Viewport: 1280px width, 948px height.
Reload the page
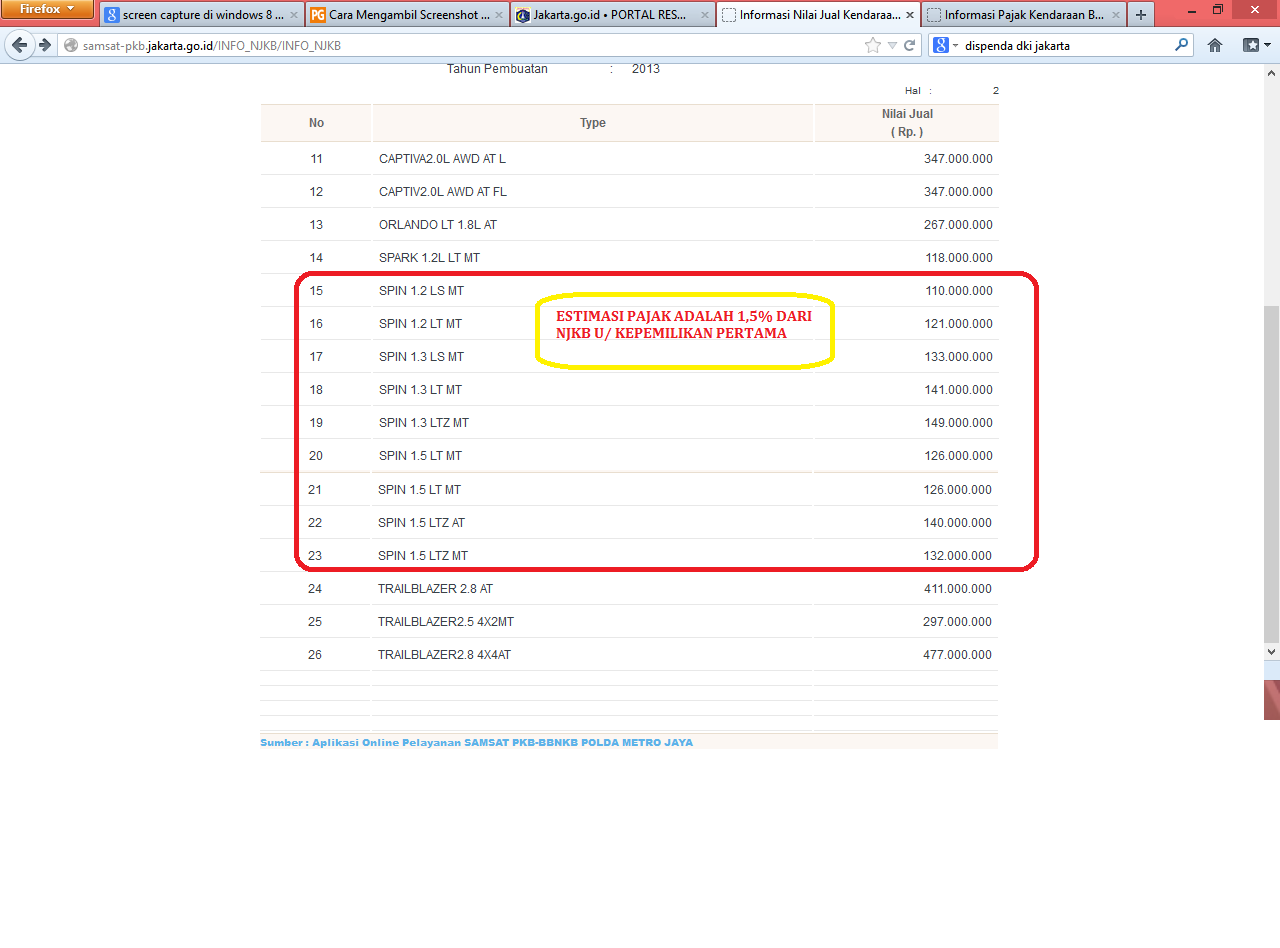point(910,45)
